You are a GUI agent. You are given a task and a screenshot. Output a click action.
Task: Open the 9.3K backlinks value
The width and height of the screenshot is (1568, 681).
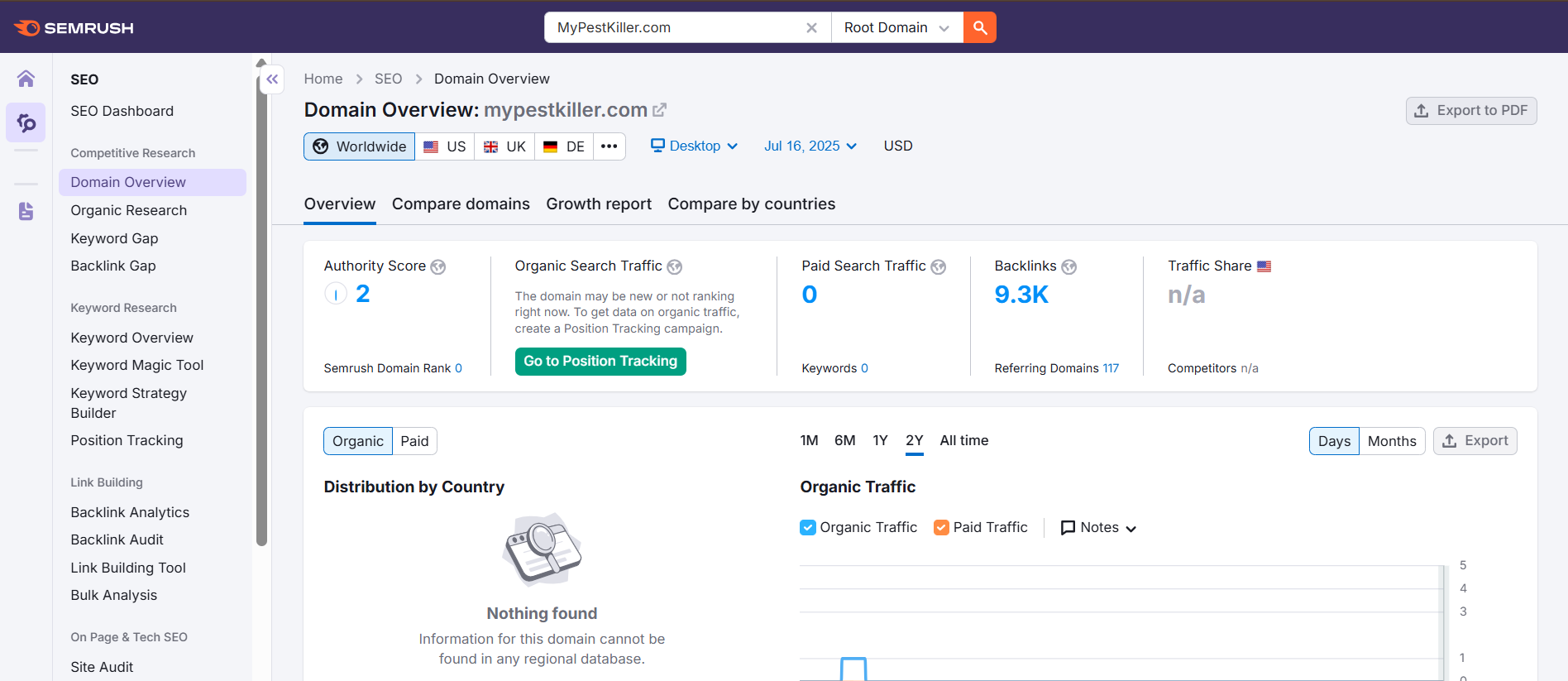coord(1021,295)
